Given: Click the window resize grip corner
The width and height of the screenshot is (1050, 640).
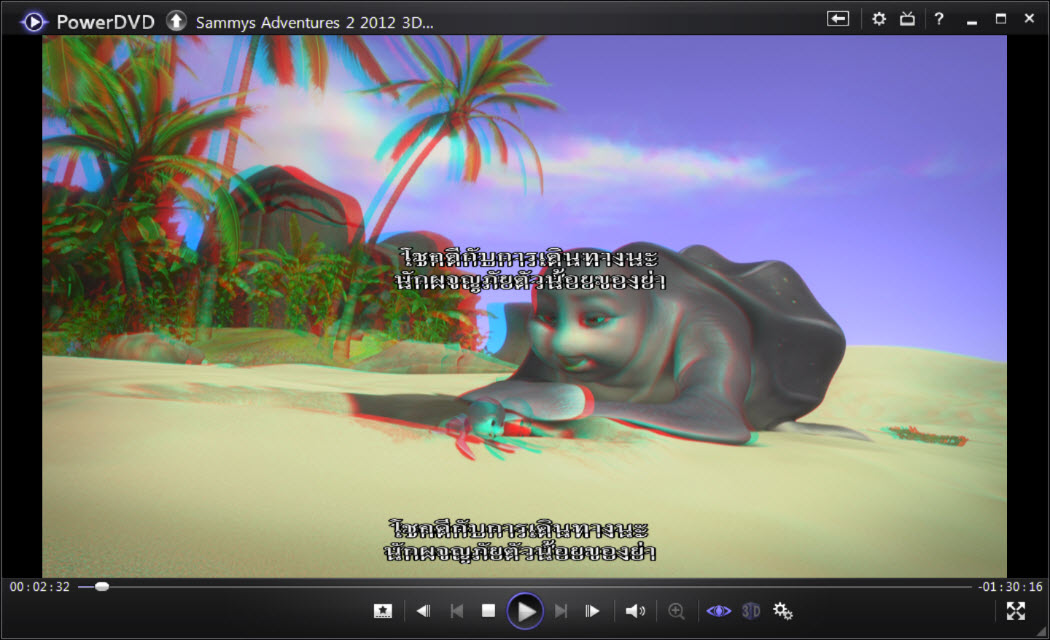Looking at the screenshot, I should 1041,631.
